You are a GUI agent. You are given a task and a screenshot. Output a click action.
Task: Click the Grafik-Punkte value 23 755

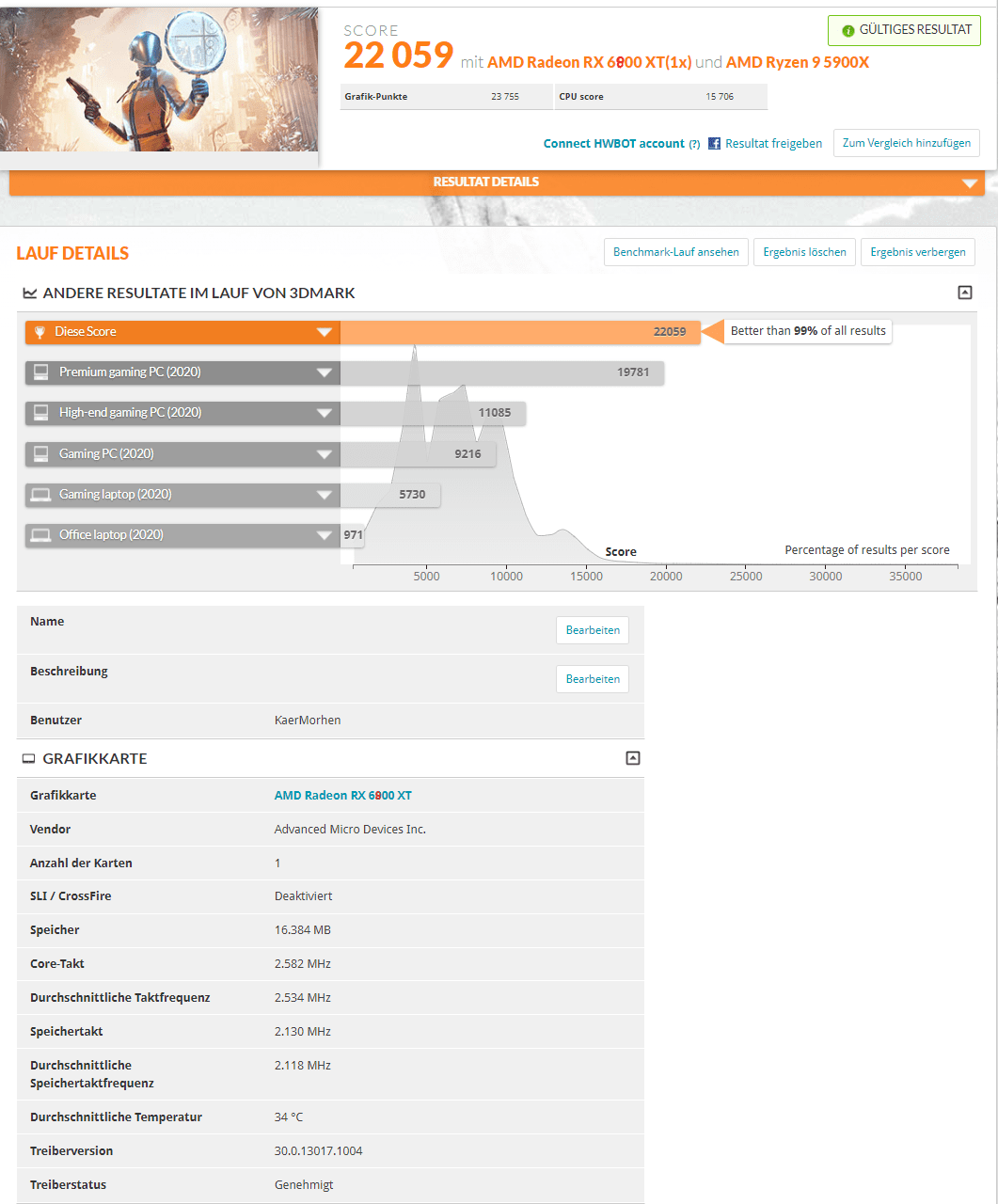coord(505,97)
